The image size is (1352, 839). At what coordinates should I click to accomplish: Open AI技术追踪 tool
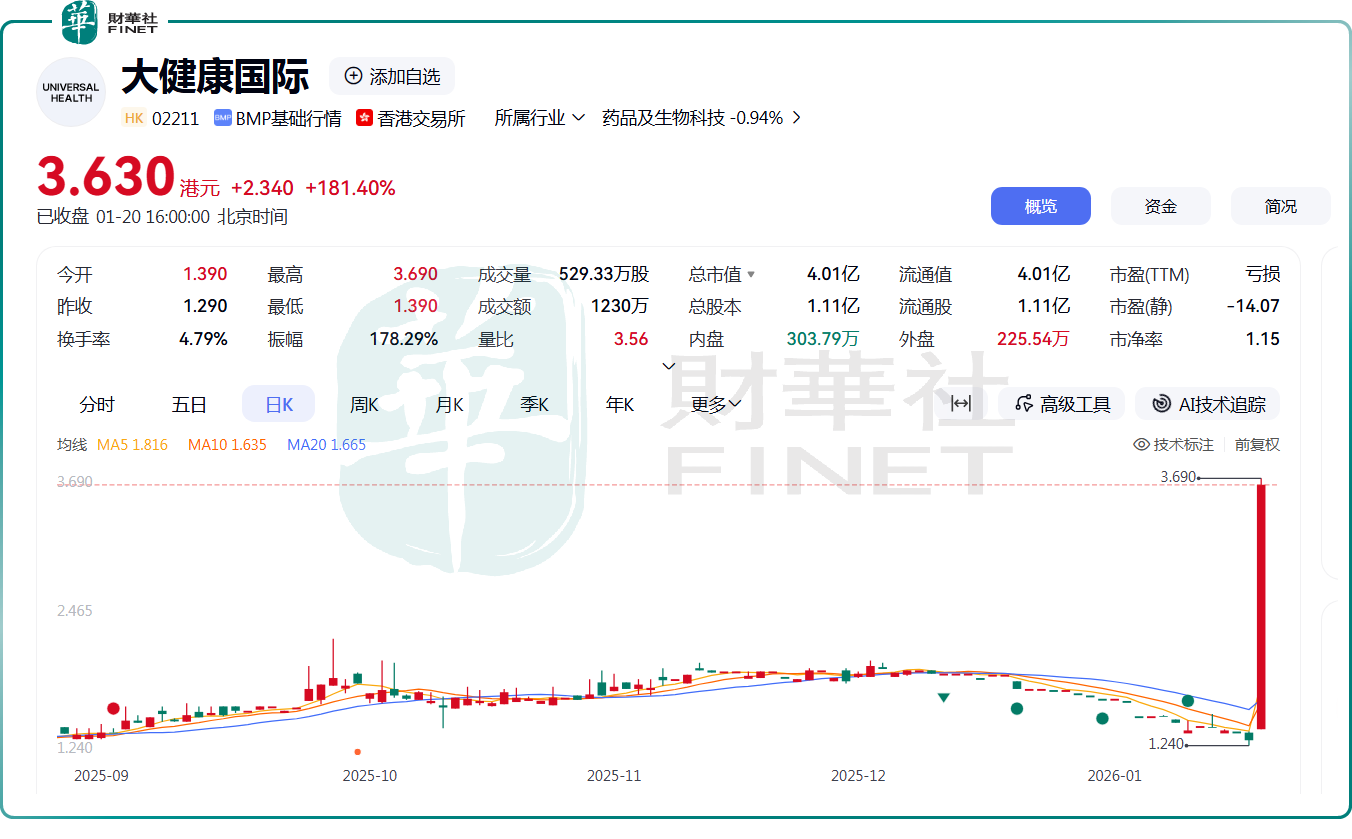tap(1209, 404)
